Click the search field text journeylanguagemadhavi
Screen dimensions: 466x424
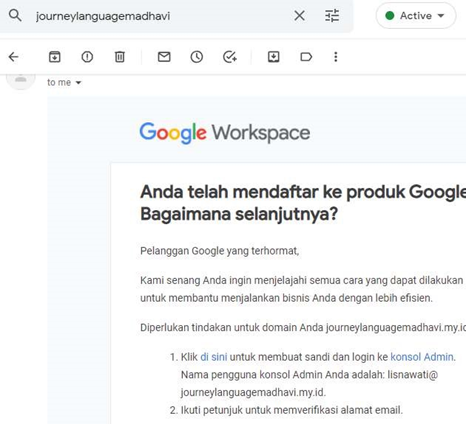click(103, 16)
